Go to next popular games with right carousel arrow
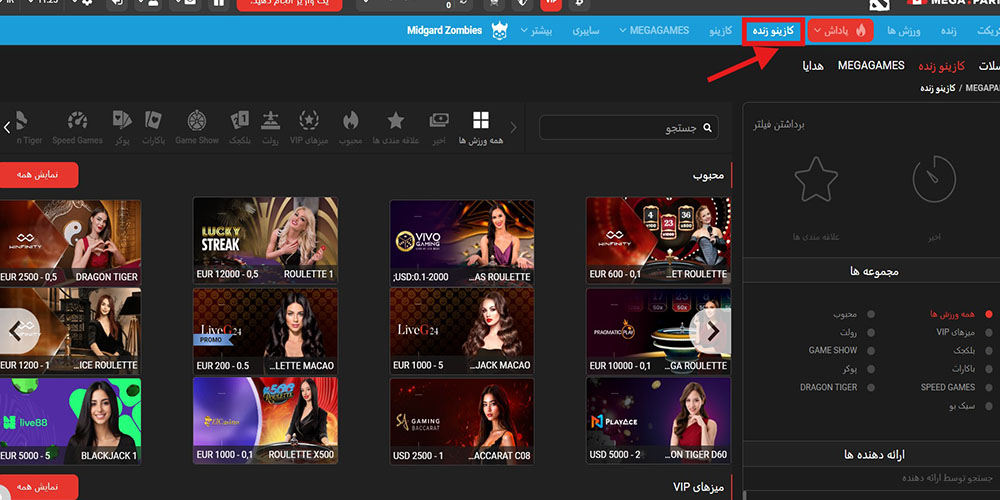This screenshot has height=500, width=1000. (x=713, y=331)
